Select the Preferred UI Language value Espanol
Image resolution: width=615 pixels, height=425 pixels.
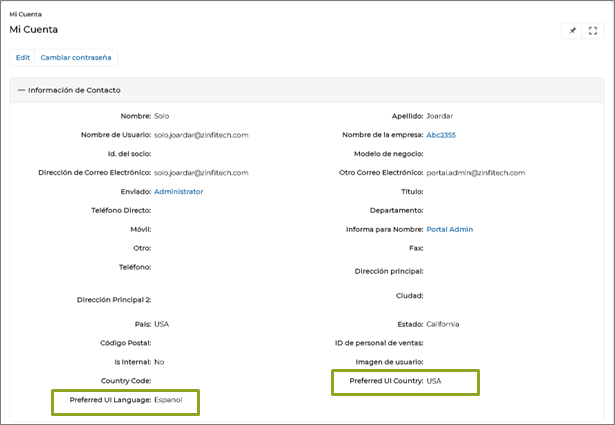[x=170, y=400]
